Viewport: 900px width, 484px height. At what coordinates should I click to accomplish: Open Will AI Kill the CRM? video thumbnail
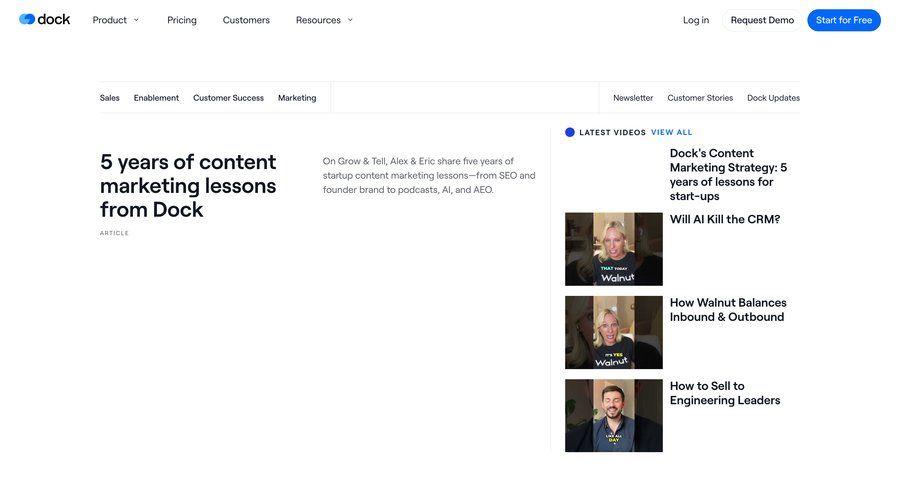pos(614,249)
